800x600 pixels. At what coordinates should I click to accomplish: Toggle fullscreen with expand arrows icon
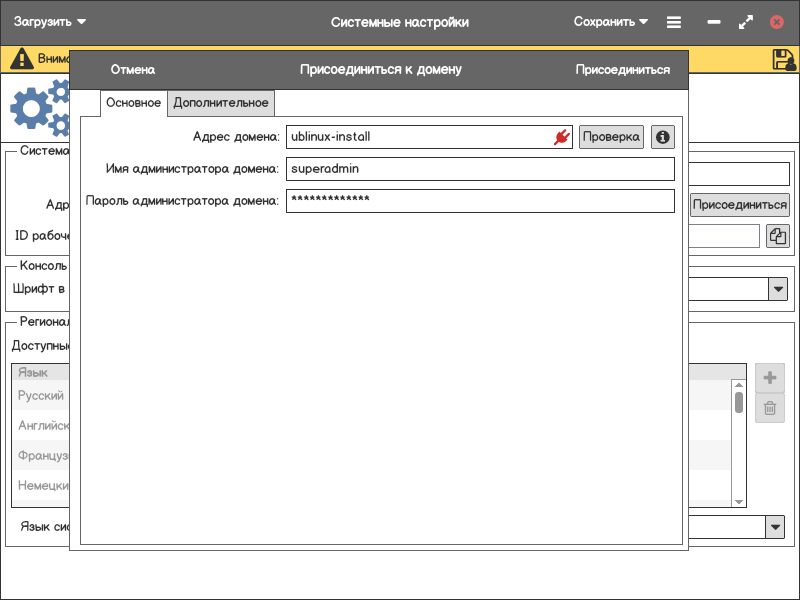(x=745, y=22)
